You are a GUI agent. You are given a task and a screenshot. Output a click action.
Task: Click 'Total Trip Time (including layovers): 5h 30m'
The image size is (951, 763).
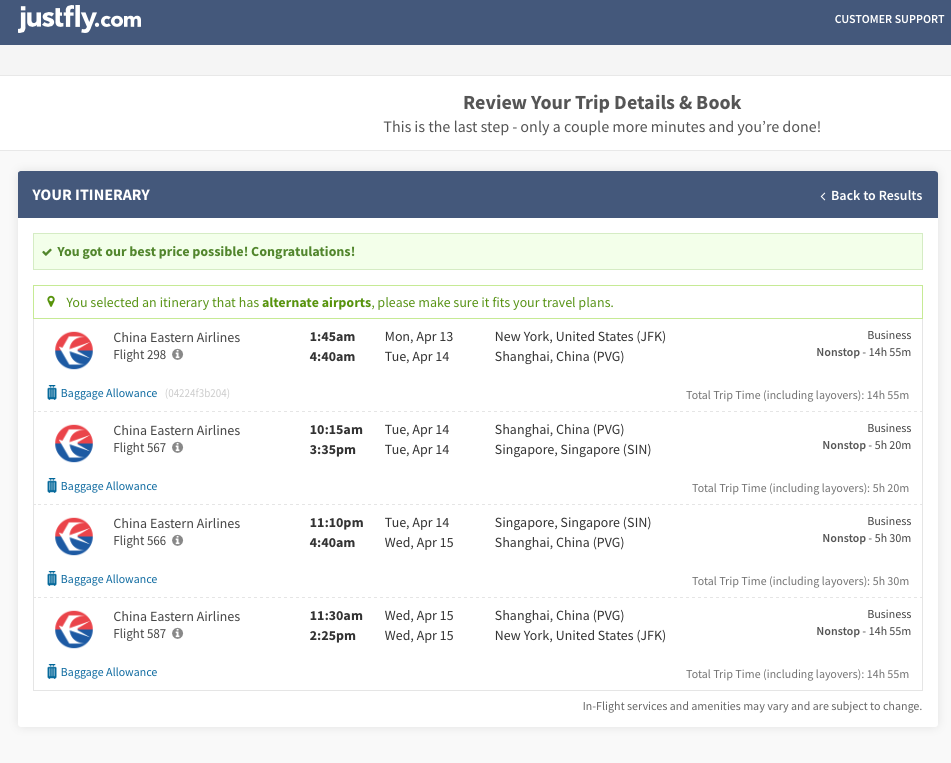point(801,581)
